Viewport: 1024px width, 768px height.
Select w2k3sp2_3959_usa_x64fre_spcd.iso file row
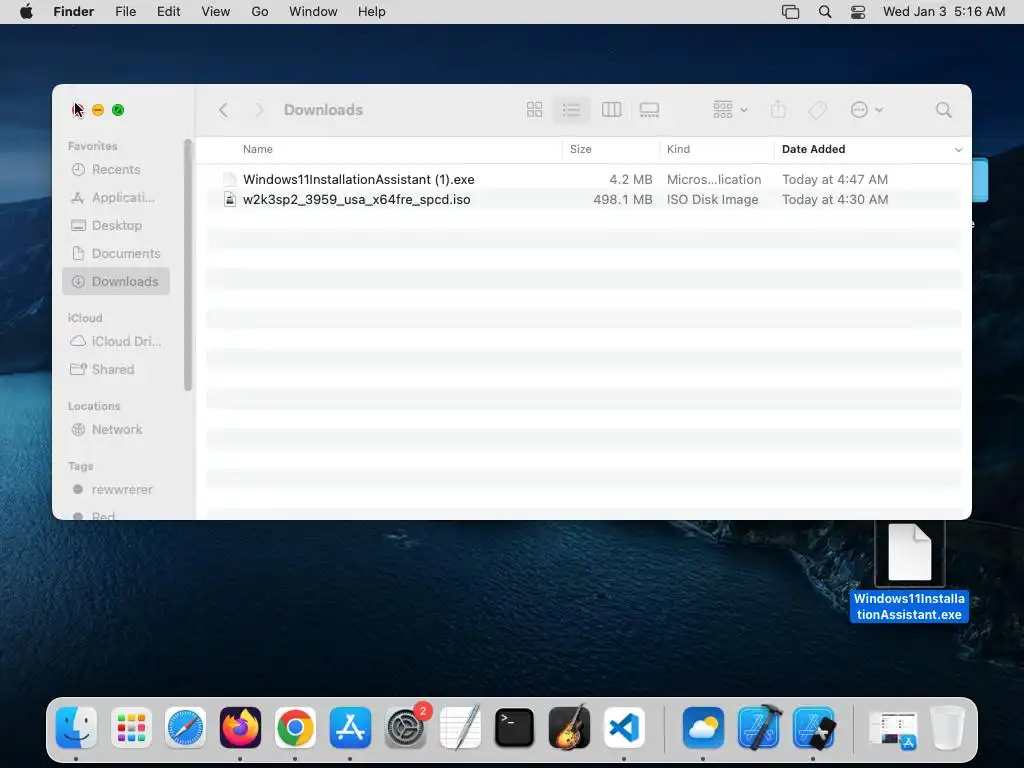pyautogui.click(x=583, y=199)
